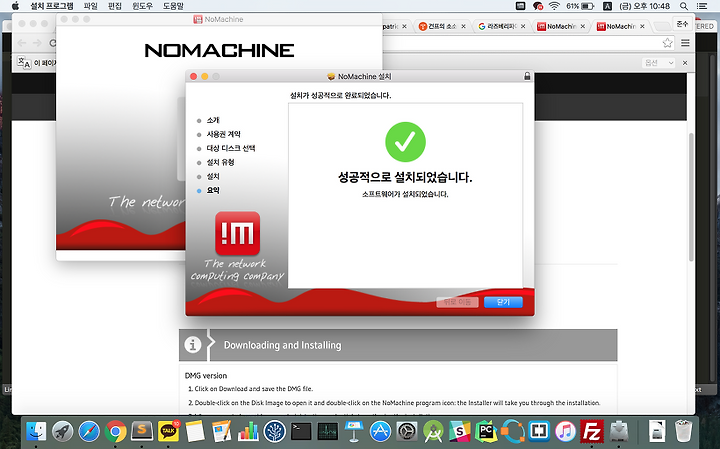Image resolution: width=720 pixels, height=449 pixels.
Task: Click the greyed-out 뒤로 이동 button
Action: (457, 302)
